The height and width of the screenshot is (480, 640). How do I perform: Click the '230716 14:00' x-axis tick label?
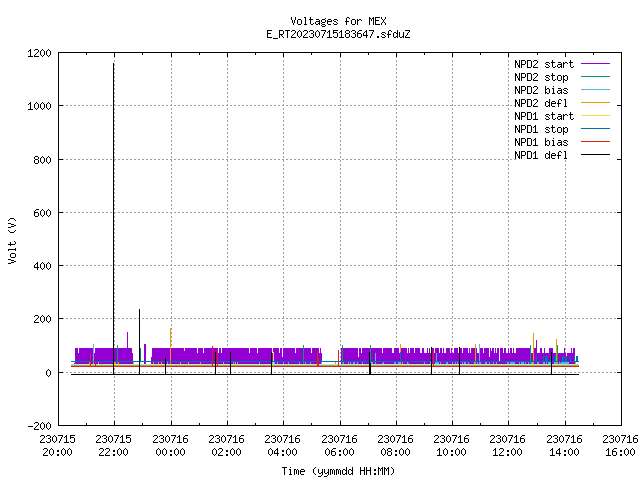[x=564, y=446]
